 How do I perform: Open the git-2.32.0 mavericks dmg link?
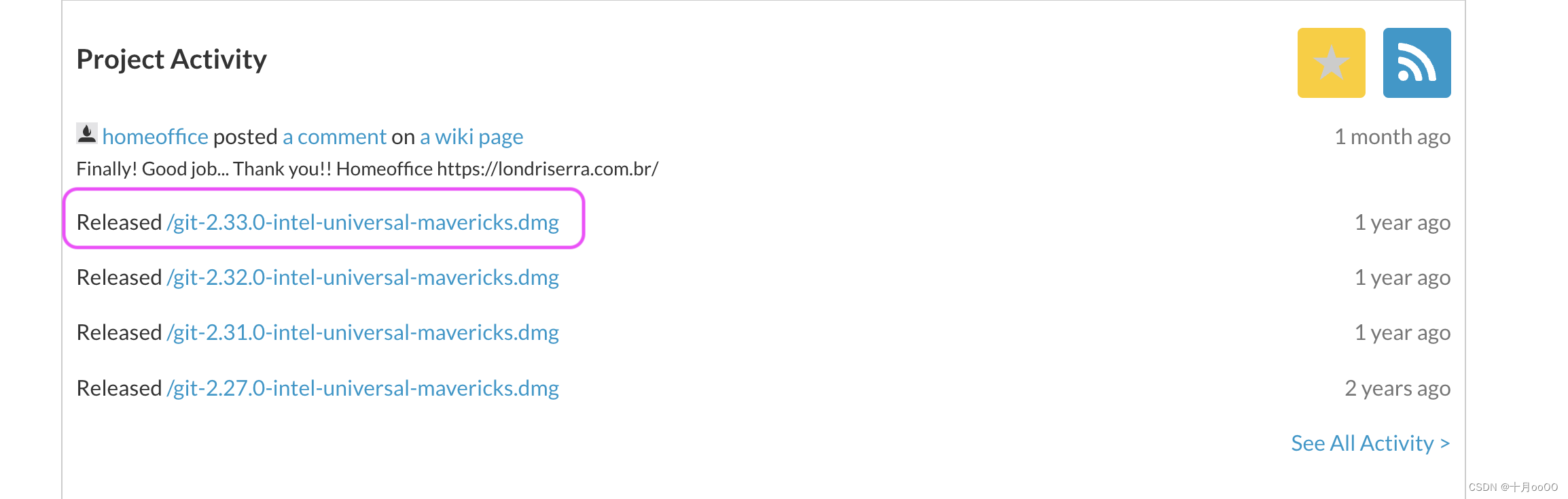point(363,278)
